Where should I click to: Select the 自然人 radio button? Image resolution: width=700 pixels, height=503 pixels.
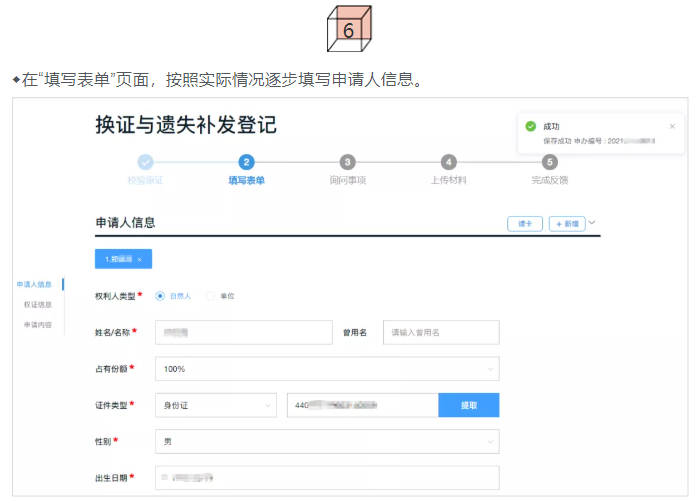pos(160,296)
